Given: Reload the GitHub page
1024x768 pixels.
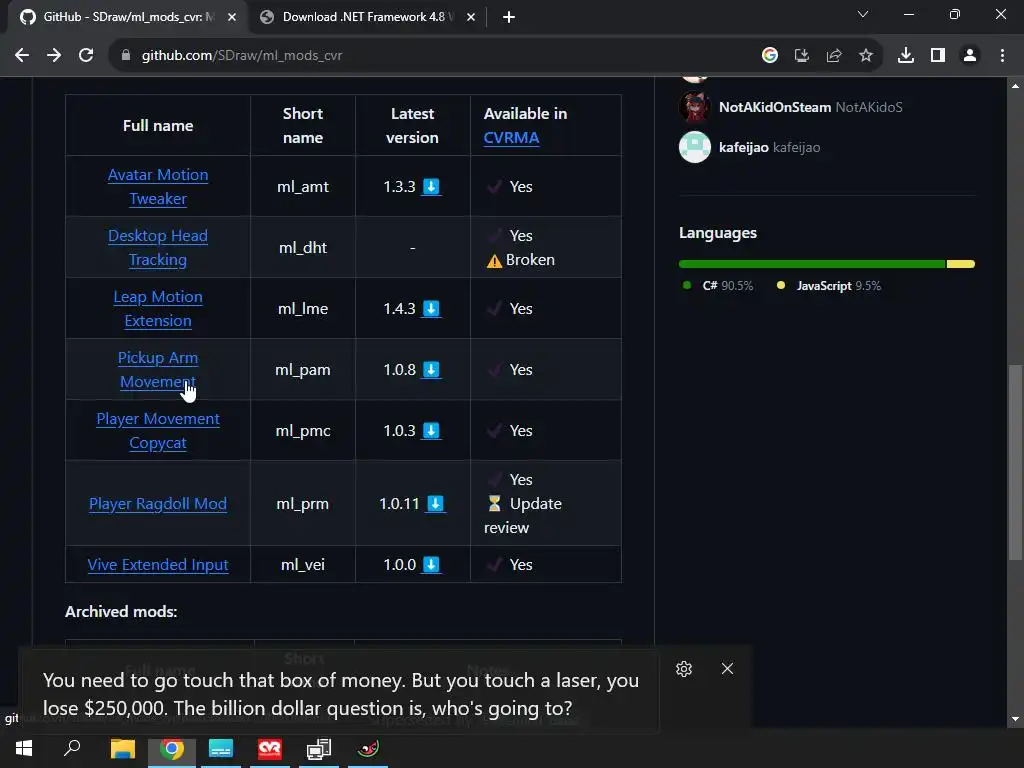Looking at the screenshot, I should [86, 56].
